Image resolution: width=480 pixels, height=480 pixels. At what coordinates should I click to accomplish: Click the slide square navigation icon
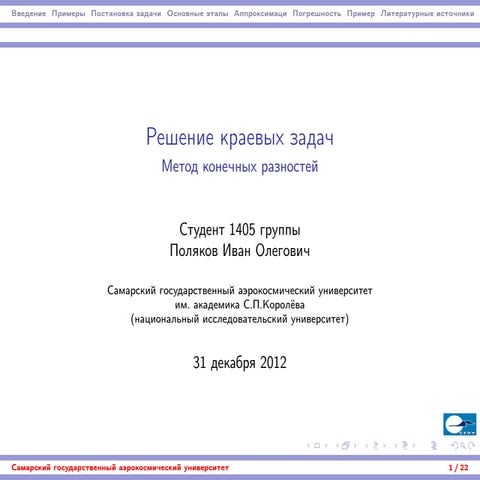click(x=317, y=446)
